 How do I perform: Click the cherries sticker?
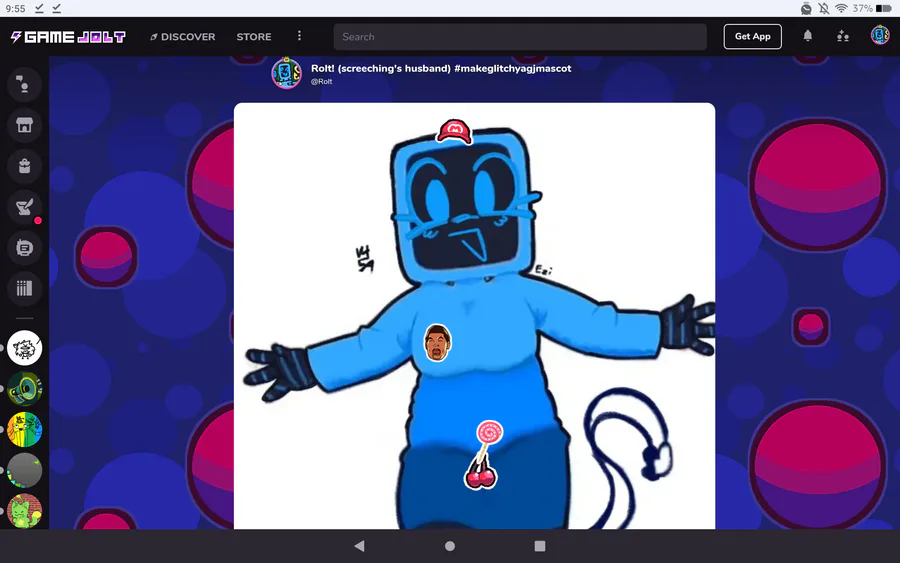point(481,475)
